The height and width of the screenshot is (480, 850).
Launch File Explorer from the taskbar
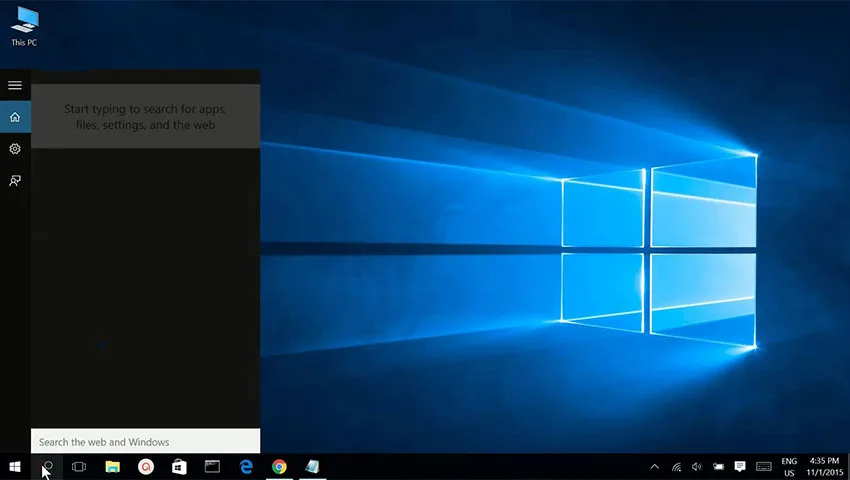[x=113, y=466]
